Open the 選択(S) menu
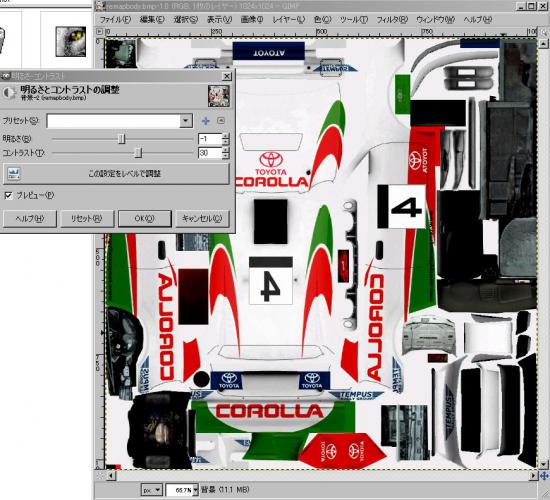This screenshot has height=500, width=550. coord(186,20)
